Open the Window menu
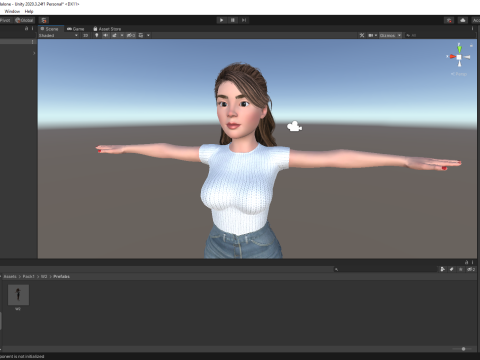480x360 pixels. 12,11
